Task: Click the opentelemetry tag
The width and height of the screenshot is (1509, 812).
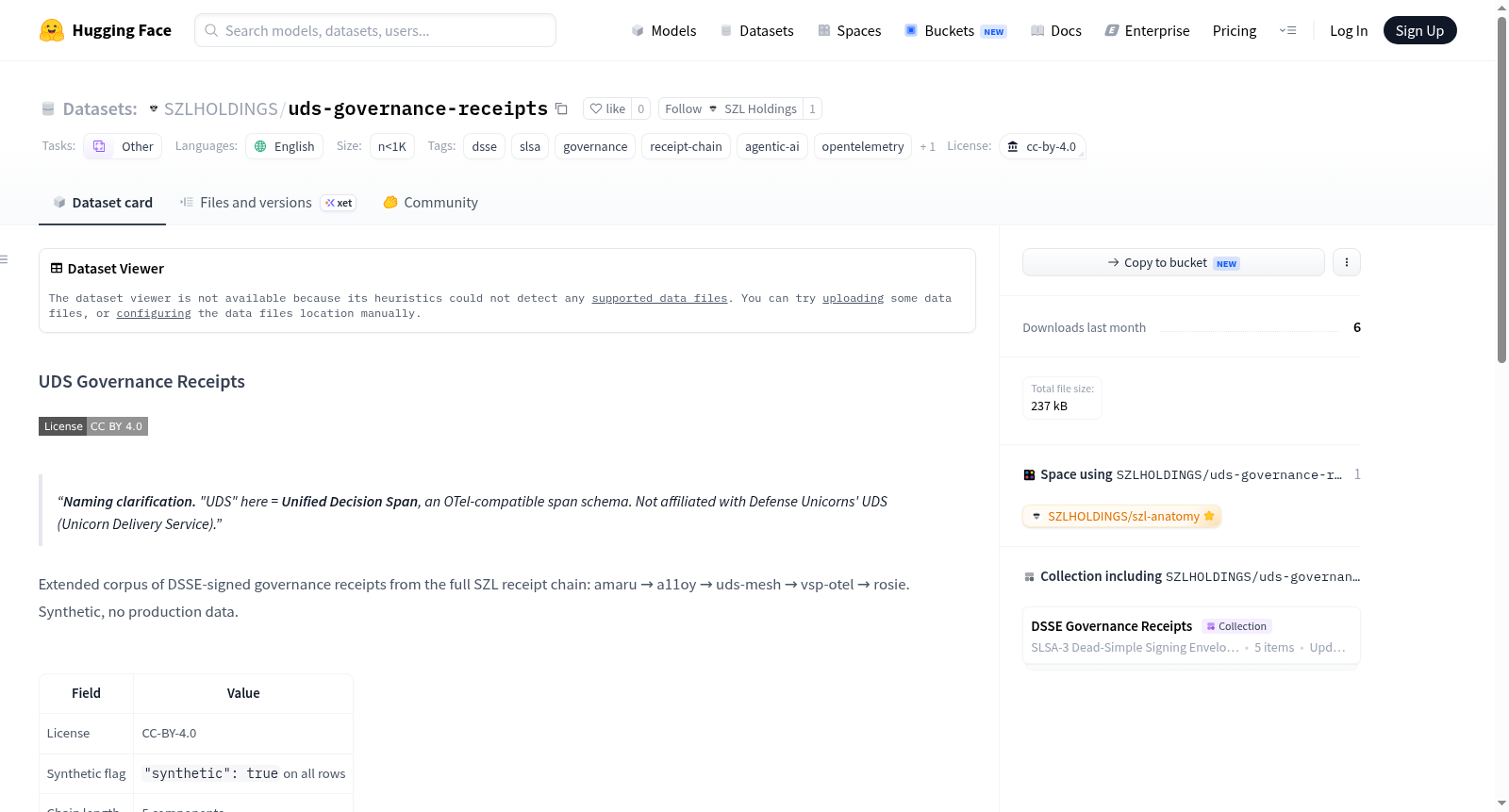Action: point(863,146)
